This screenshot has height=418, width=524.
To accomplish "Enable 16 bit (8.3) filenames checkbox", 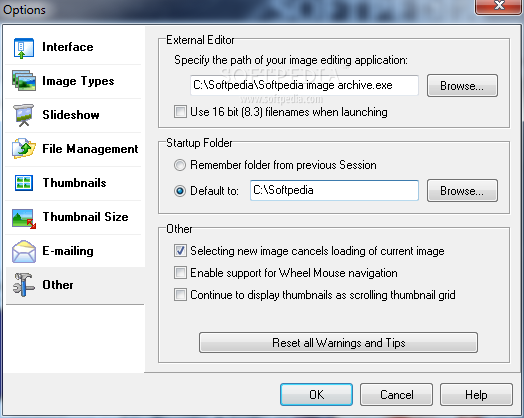I will [180, 112].
